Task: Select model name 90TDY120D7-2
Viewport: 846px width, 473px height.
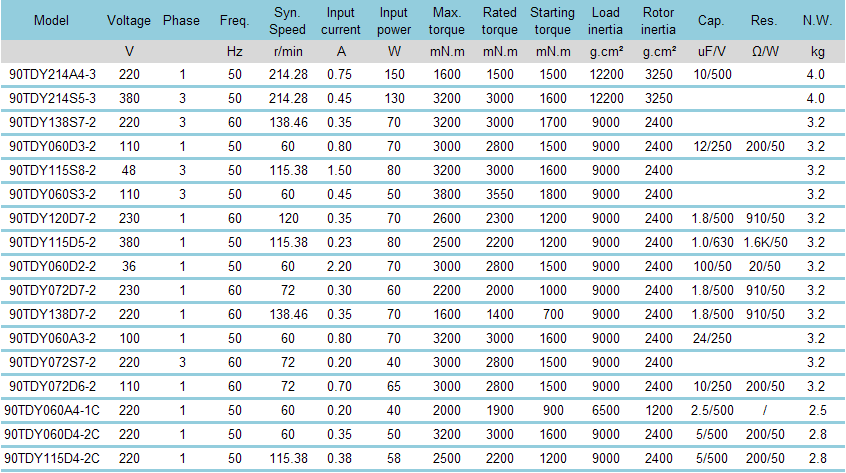Action: (52, 218)
